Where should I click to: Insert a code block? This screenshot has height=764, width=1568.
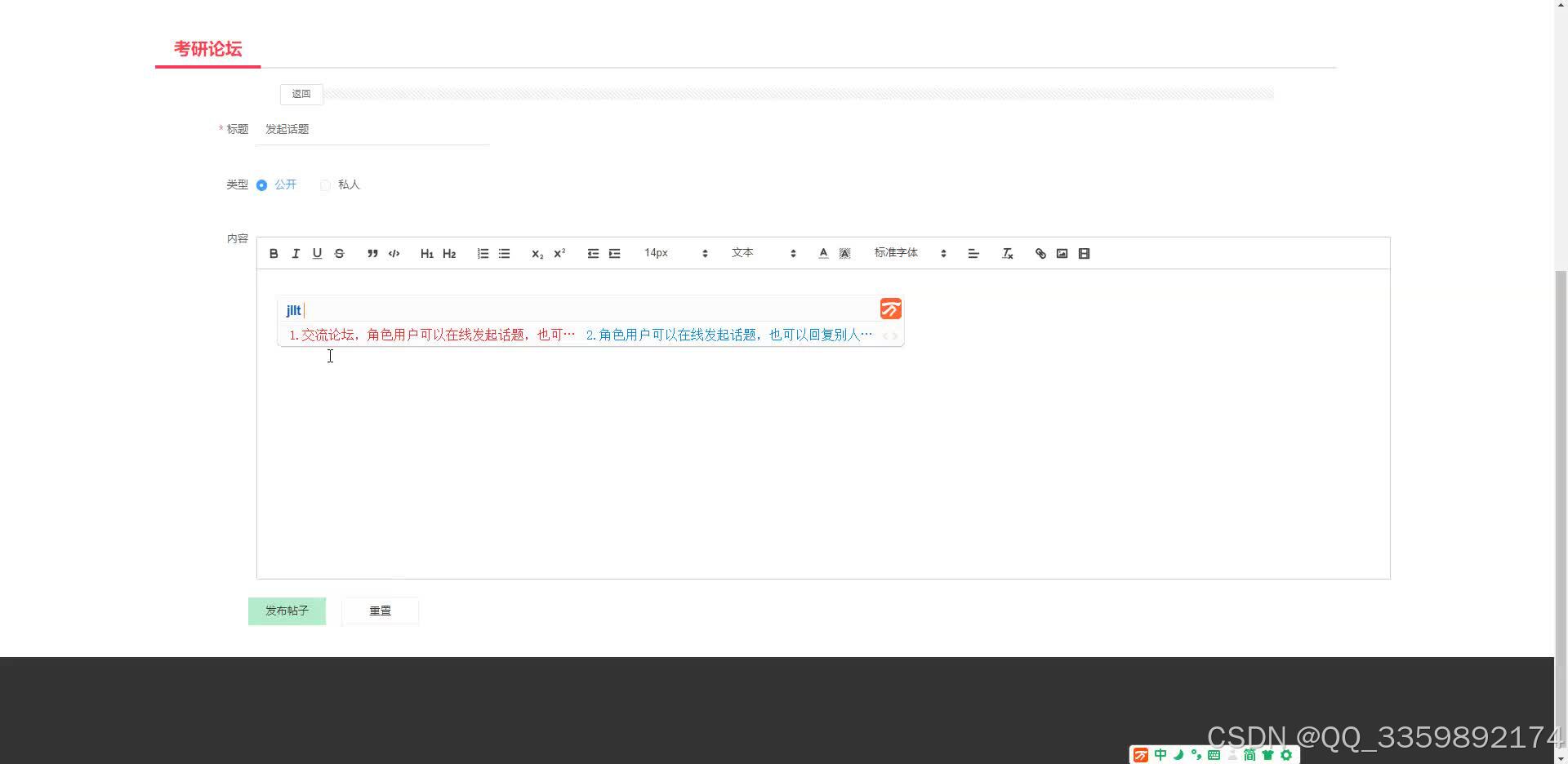tap(394, 254)
